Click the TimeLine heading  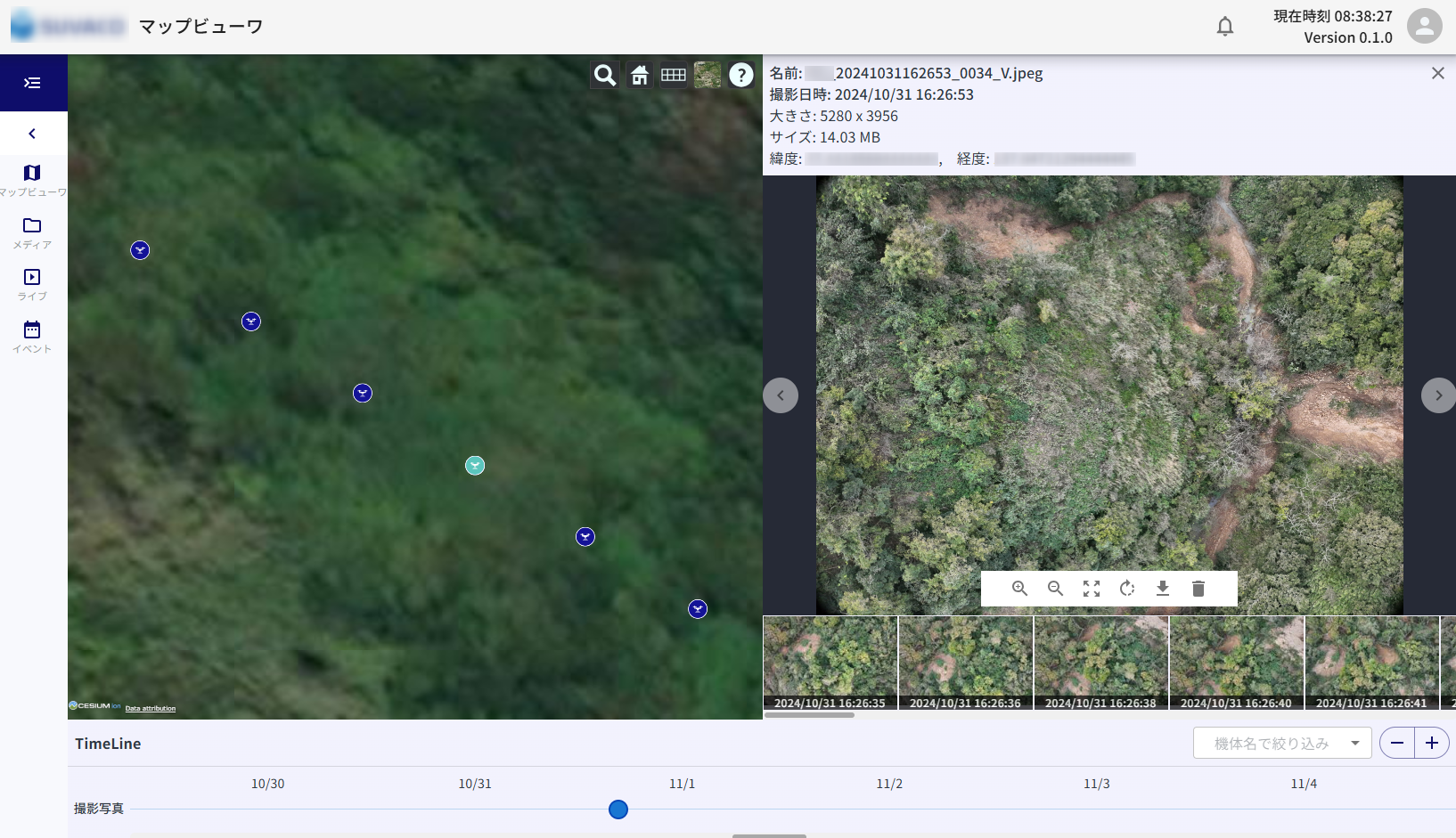pyautogui.click(x=108, y=744)
